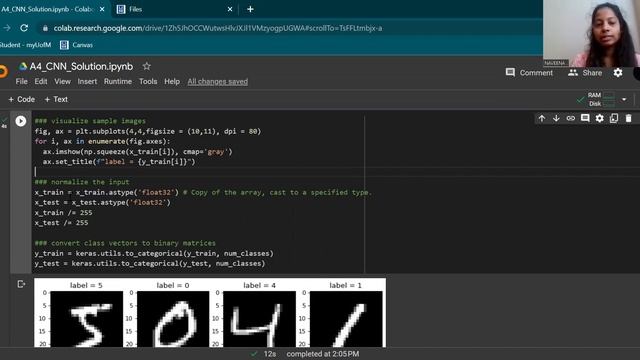This screenshot has width=640, height=360.
Task: Open the Tools menu
Action: coord(148,82)
